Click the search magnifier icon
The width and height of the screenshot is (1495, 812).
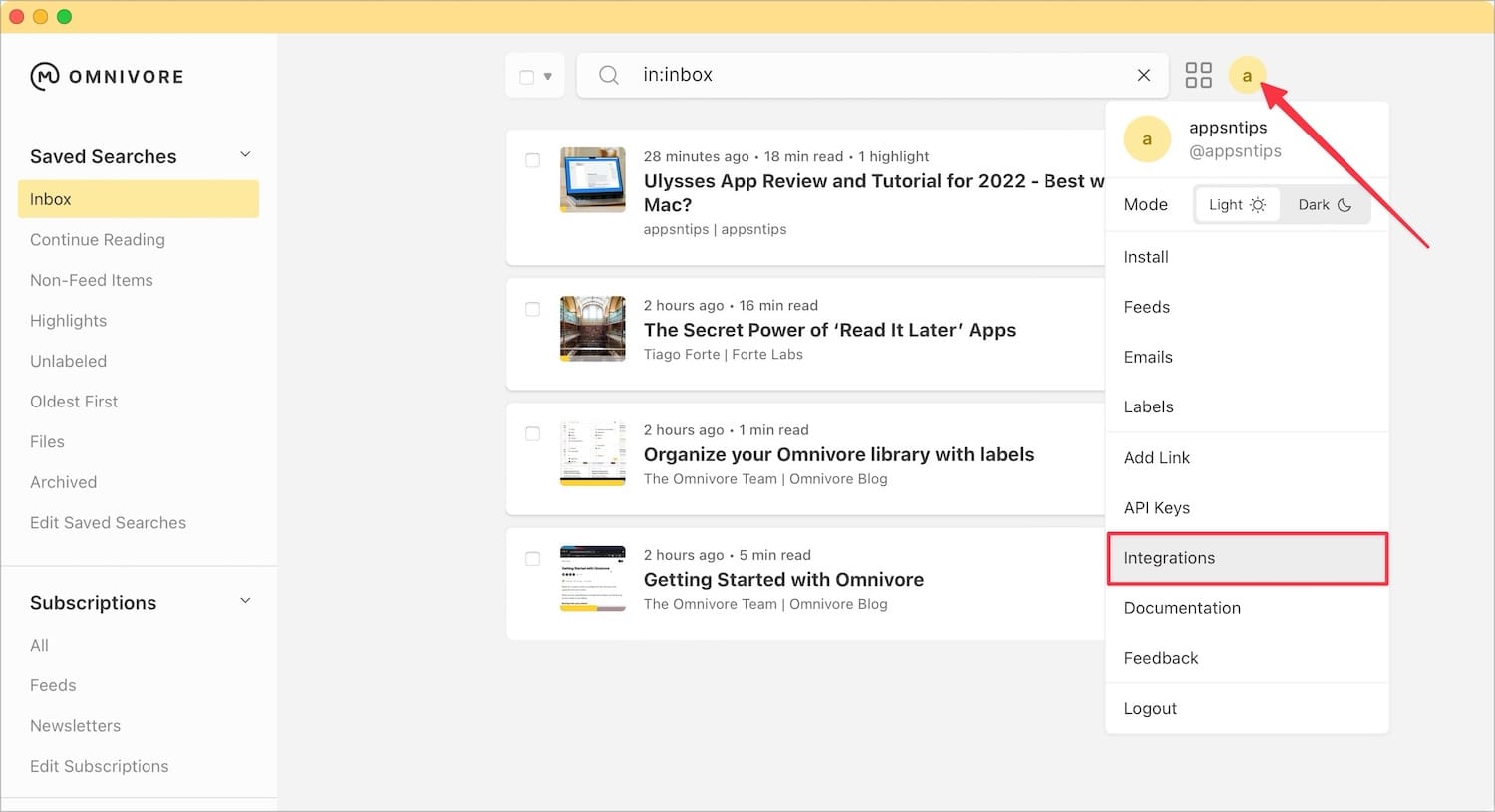(x=609, y=75)
